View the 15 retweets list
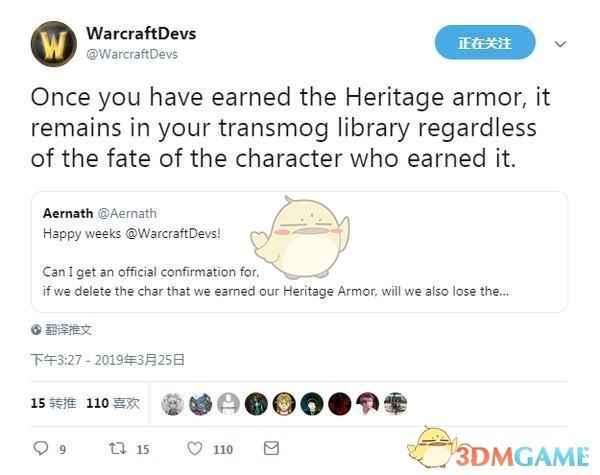Screen dimensions: 600x475 pos(53,403)
